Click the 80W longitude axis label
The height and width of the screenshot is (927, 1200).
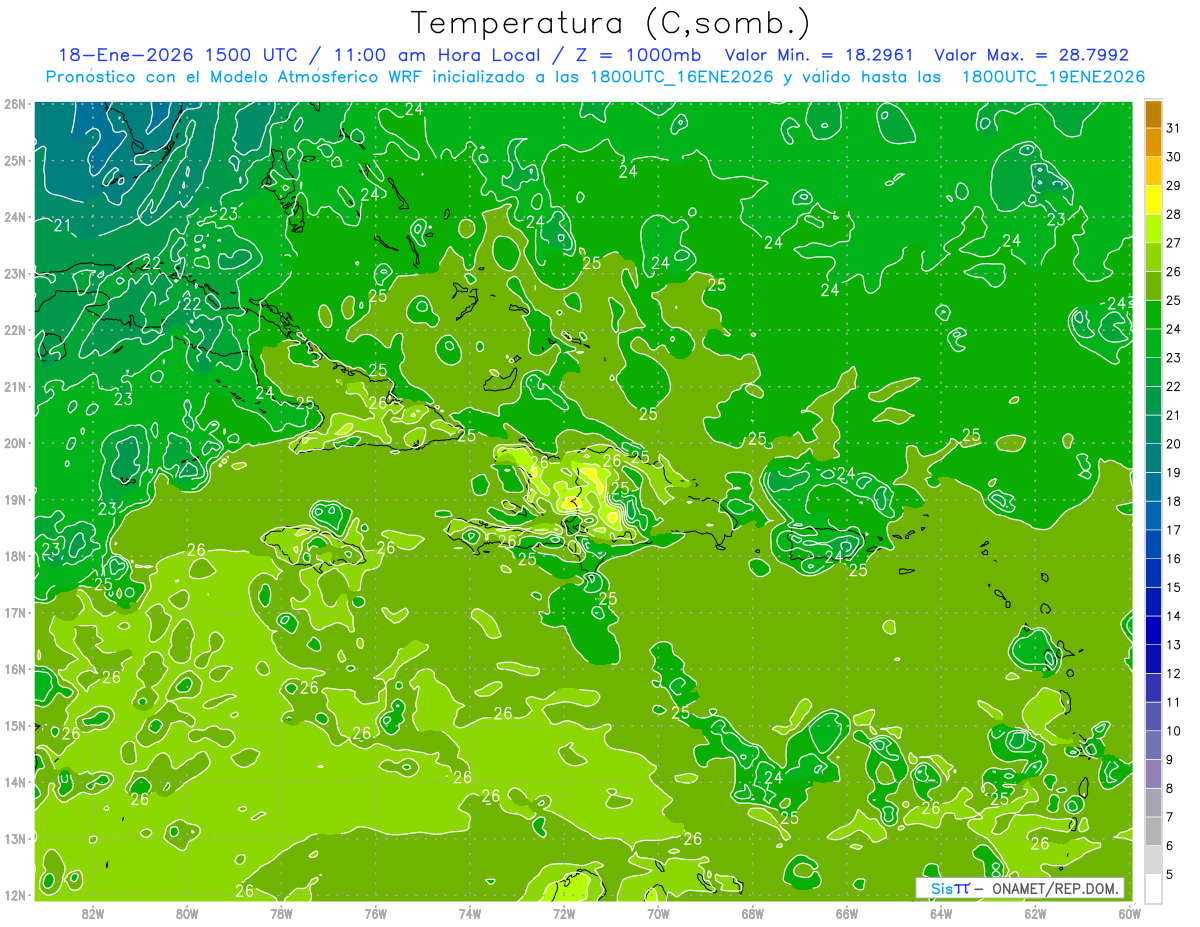coord(187,913)
